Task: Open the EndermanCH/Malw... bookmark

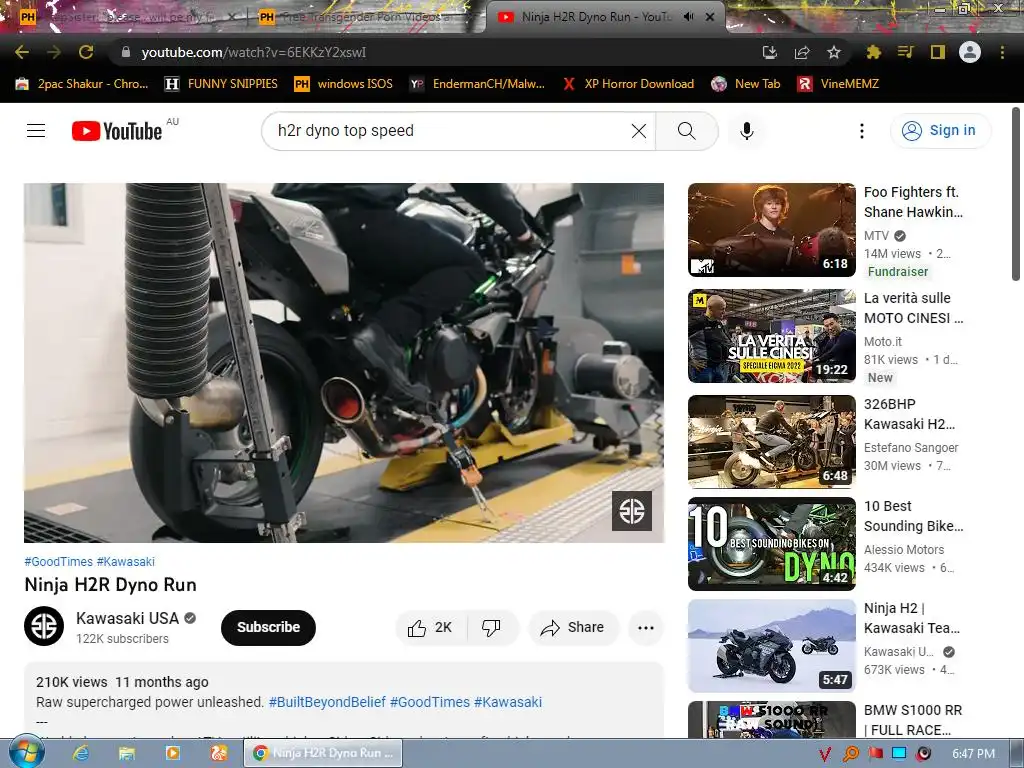Action: click(477, 84)
